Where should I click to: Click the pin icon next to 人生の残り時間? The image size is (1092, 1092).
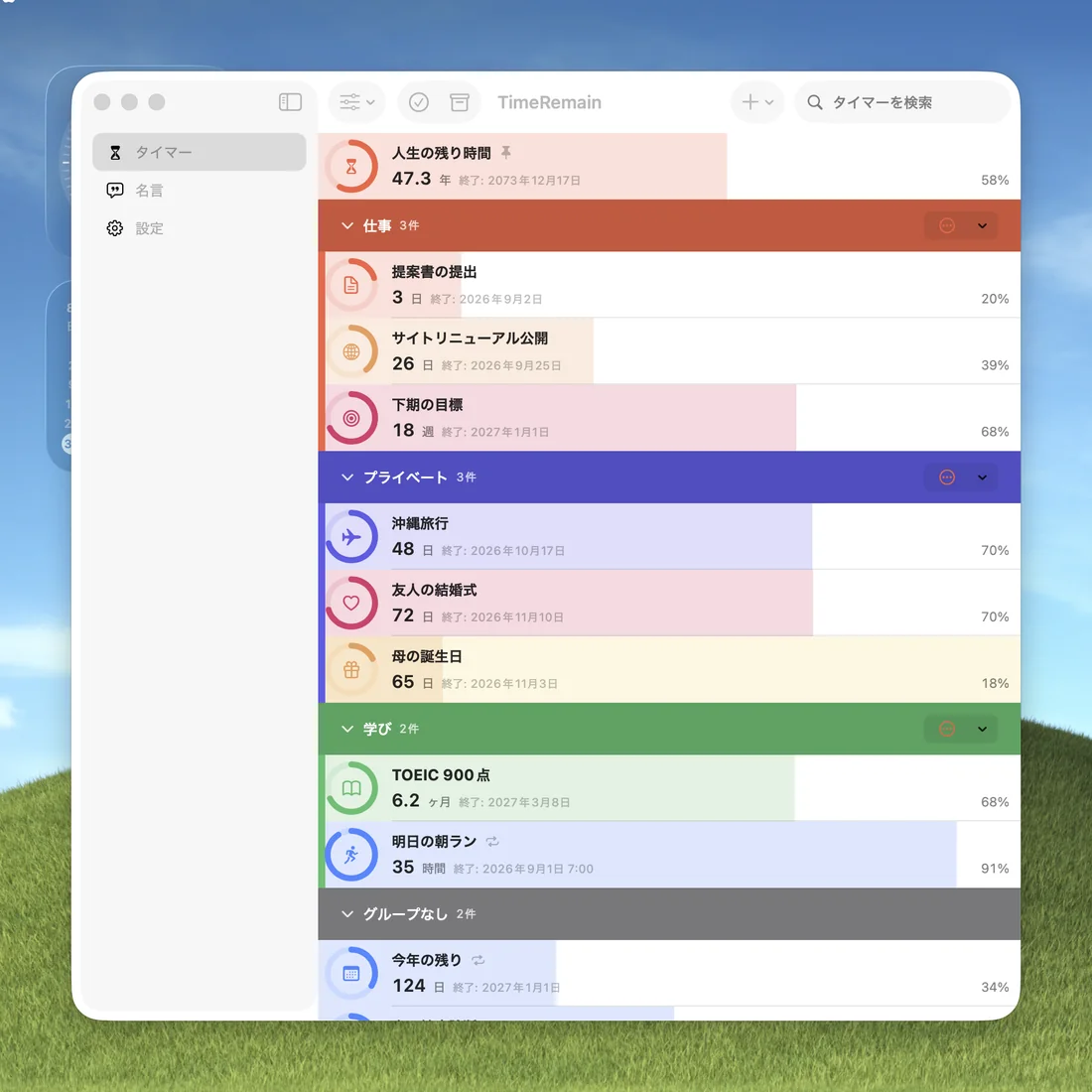click(505, 152)
